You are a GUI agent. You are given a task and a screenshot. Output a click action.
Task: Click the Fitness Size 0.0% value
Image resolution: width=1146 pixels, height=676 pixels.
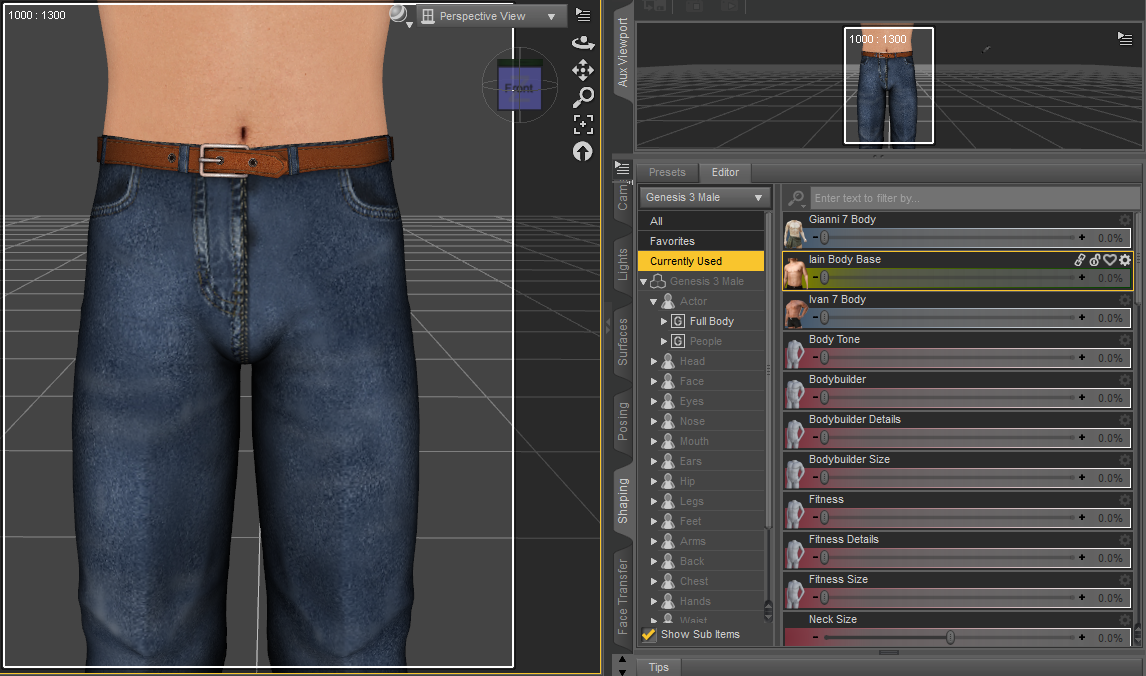pos(1110,598)
